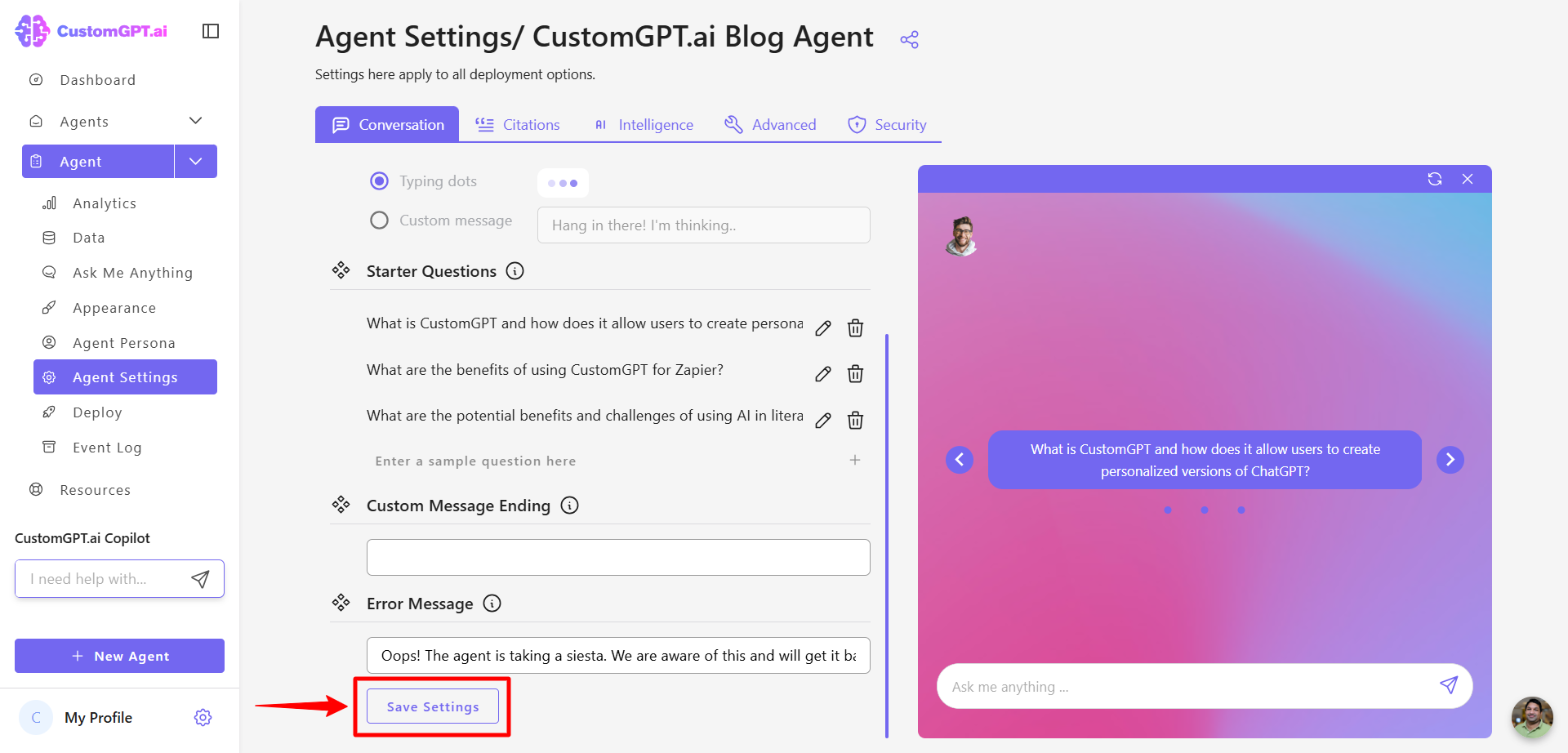This screenshot has width=1568, height=753.
Task: Edit the first starter question about persona
Action: coord(823,328)
